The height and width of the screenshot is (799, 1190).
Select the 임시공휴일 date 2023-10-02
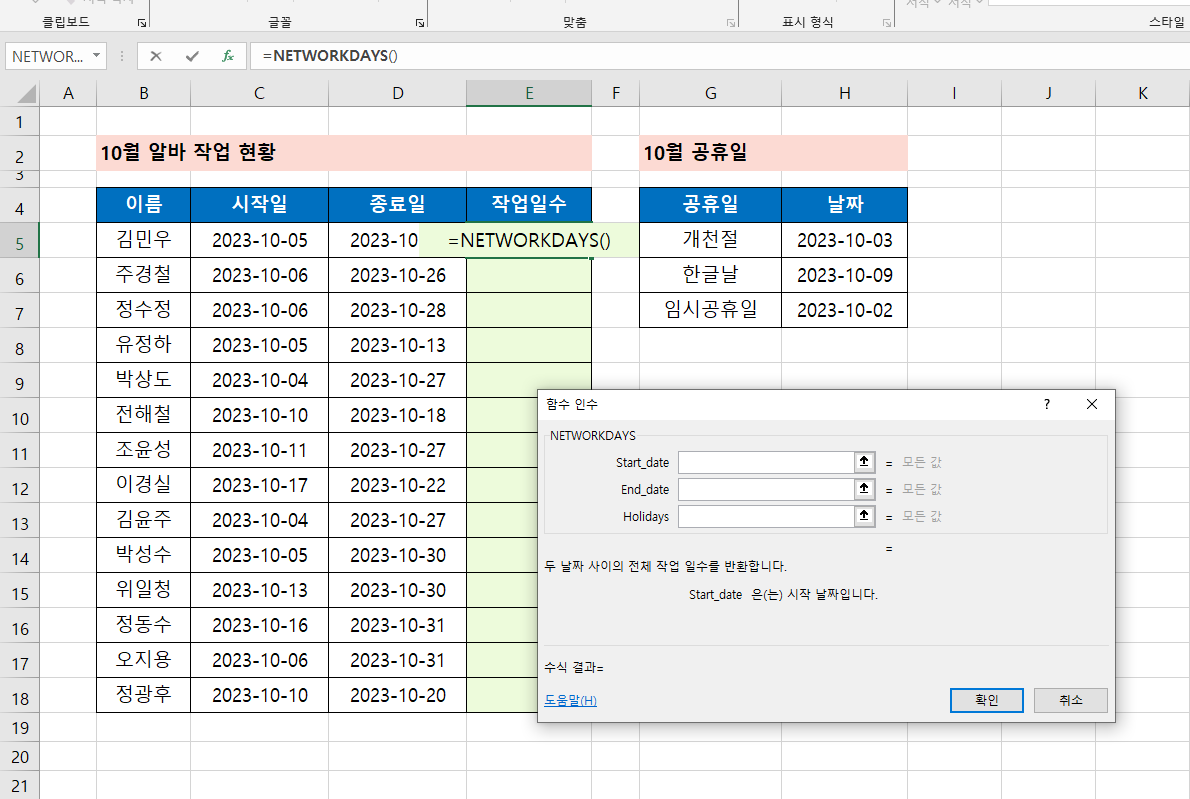pyautogui.click(x=845, y=310)
